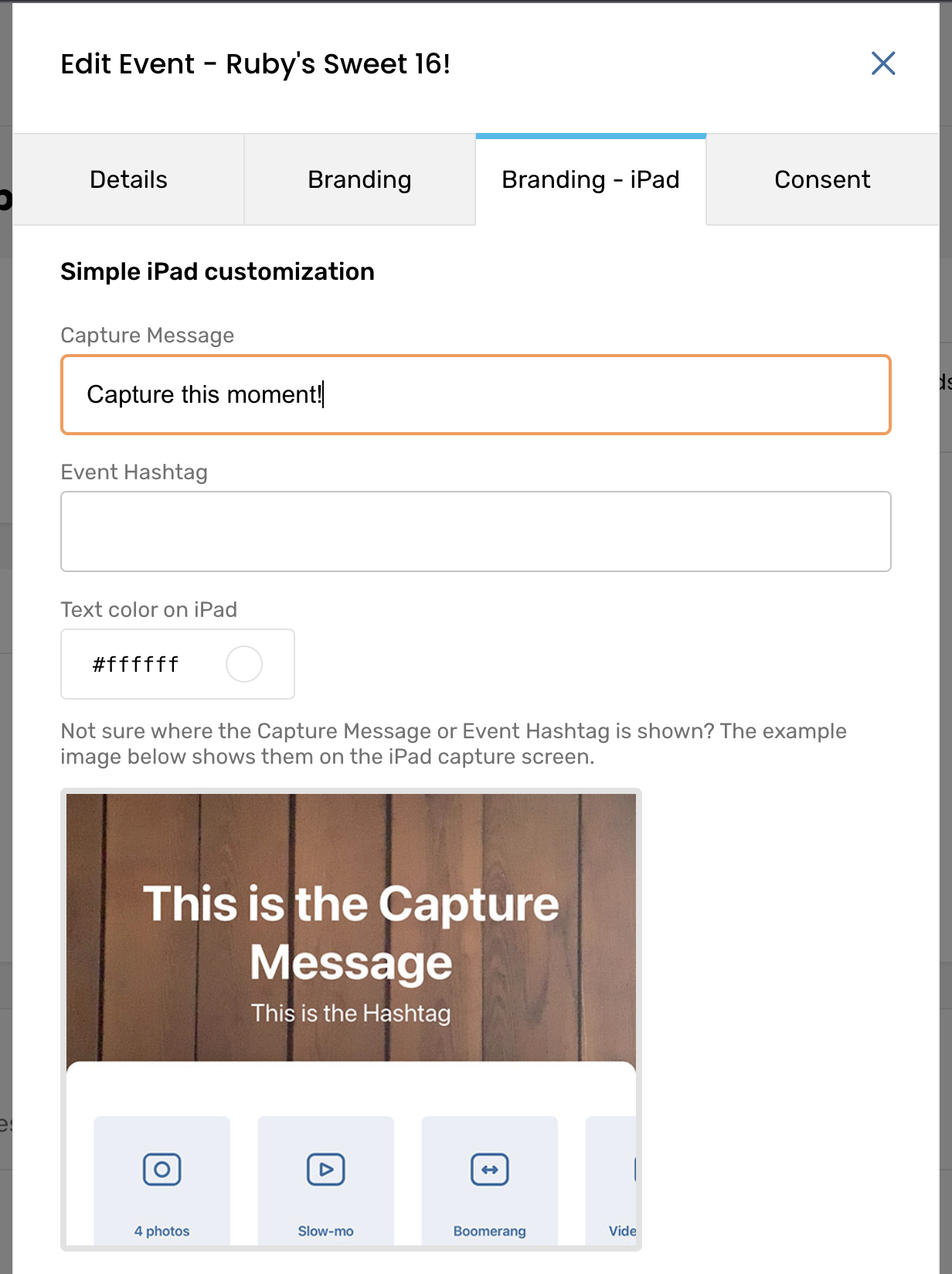Switch to the Branding tab
This screenshot has height=1274, width=952.
[359, 179]
